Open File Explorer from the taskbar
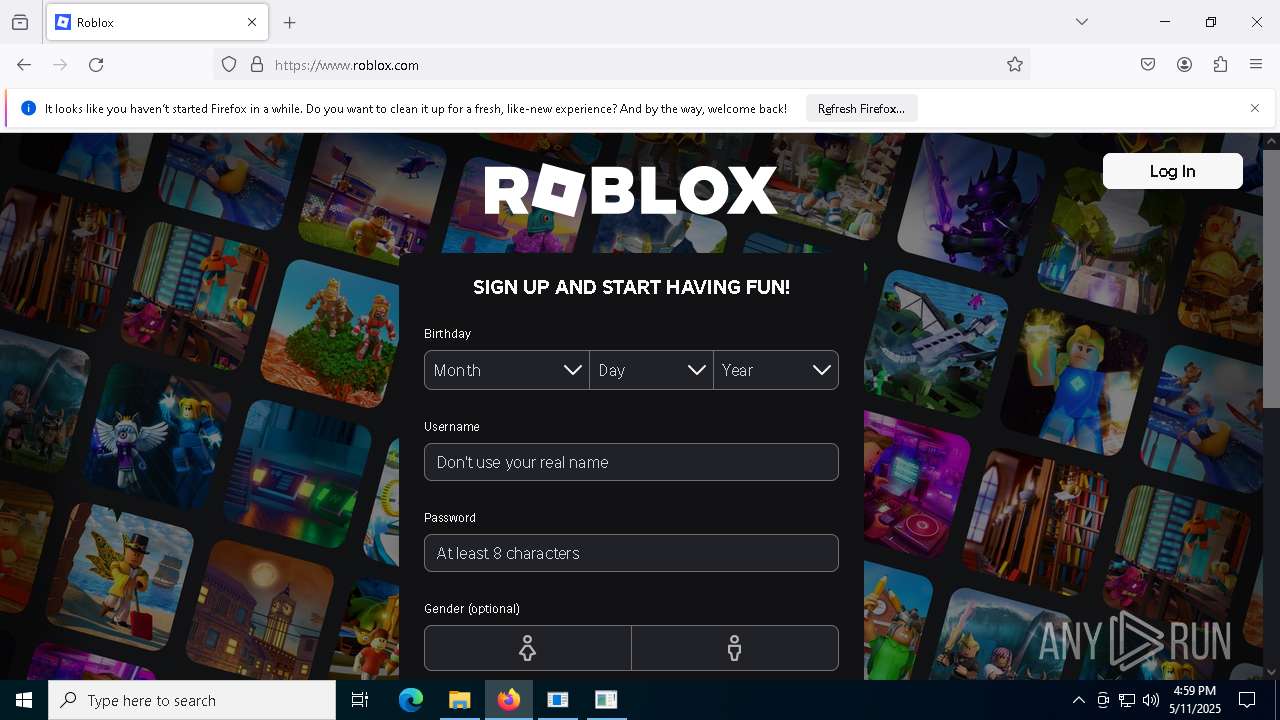The height and width of the screenshot is (720, 1280). (459, 700)
